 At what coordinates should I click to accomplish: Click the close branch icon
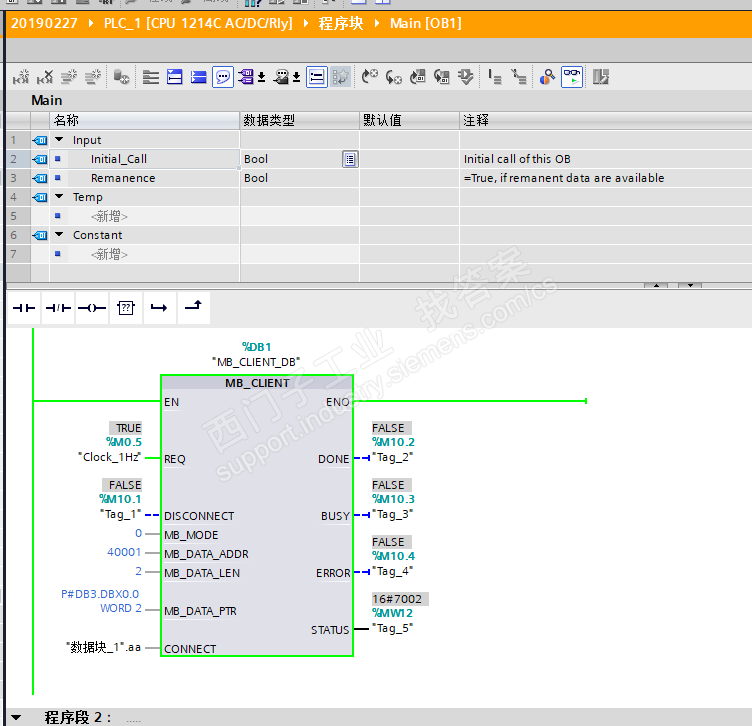click(x=193, y=308)
